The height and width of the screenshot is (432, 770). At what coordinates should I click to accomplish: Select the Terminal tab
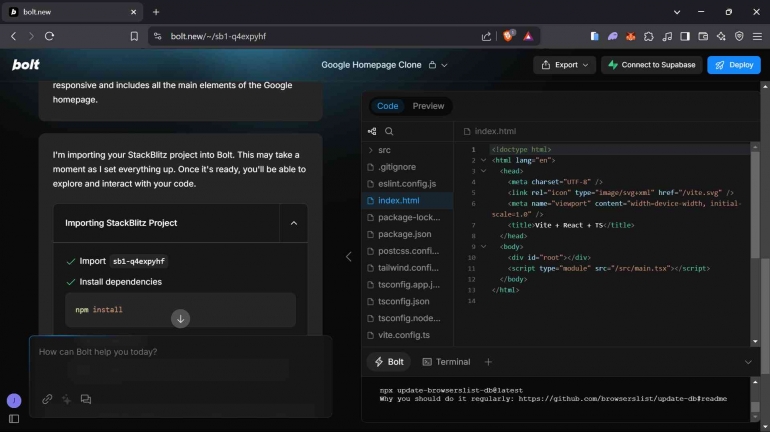[x=446, y=362]
